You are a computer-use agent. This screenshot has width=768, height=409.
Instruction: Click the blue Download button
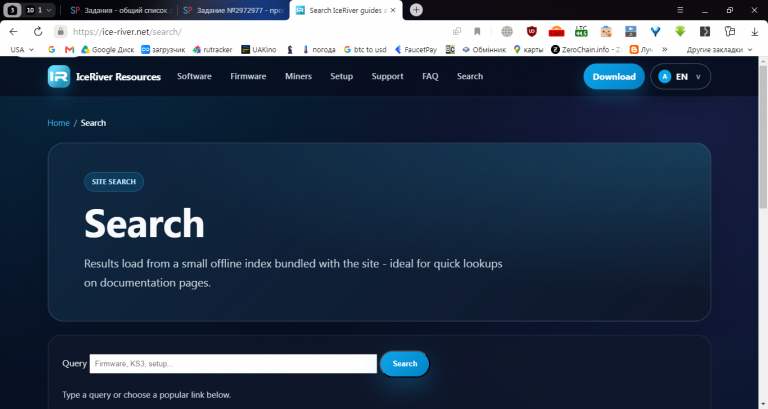click(x=614, y=76)
